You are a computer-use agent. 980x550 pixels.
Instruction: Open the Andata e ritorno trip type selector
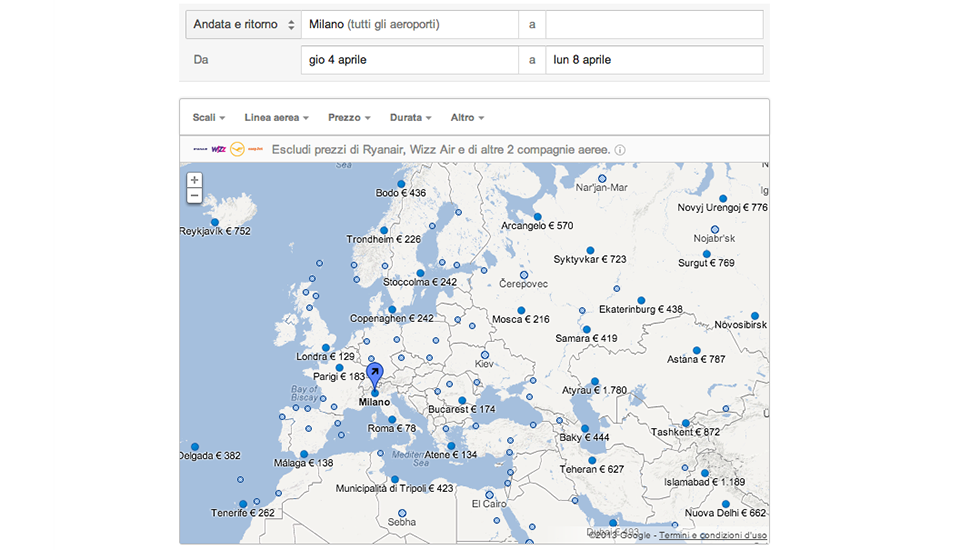(243, 24)
